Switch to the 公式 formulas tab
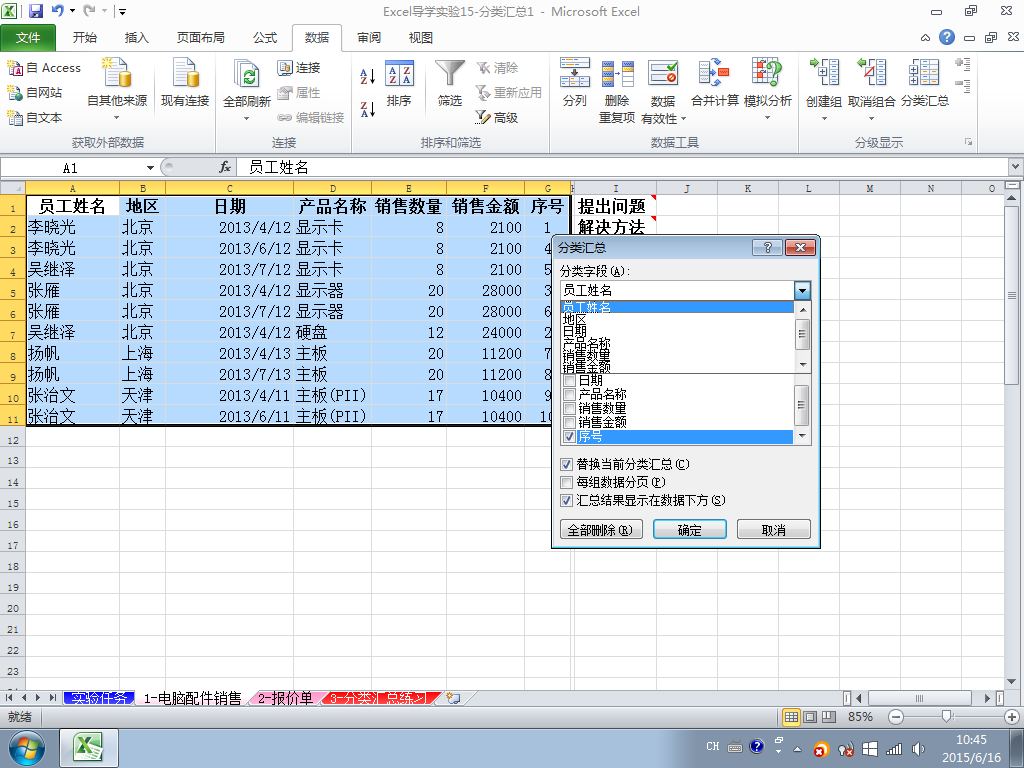1024x768 pixels. point(265,38)
